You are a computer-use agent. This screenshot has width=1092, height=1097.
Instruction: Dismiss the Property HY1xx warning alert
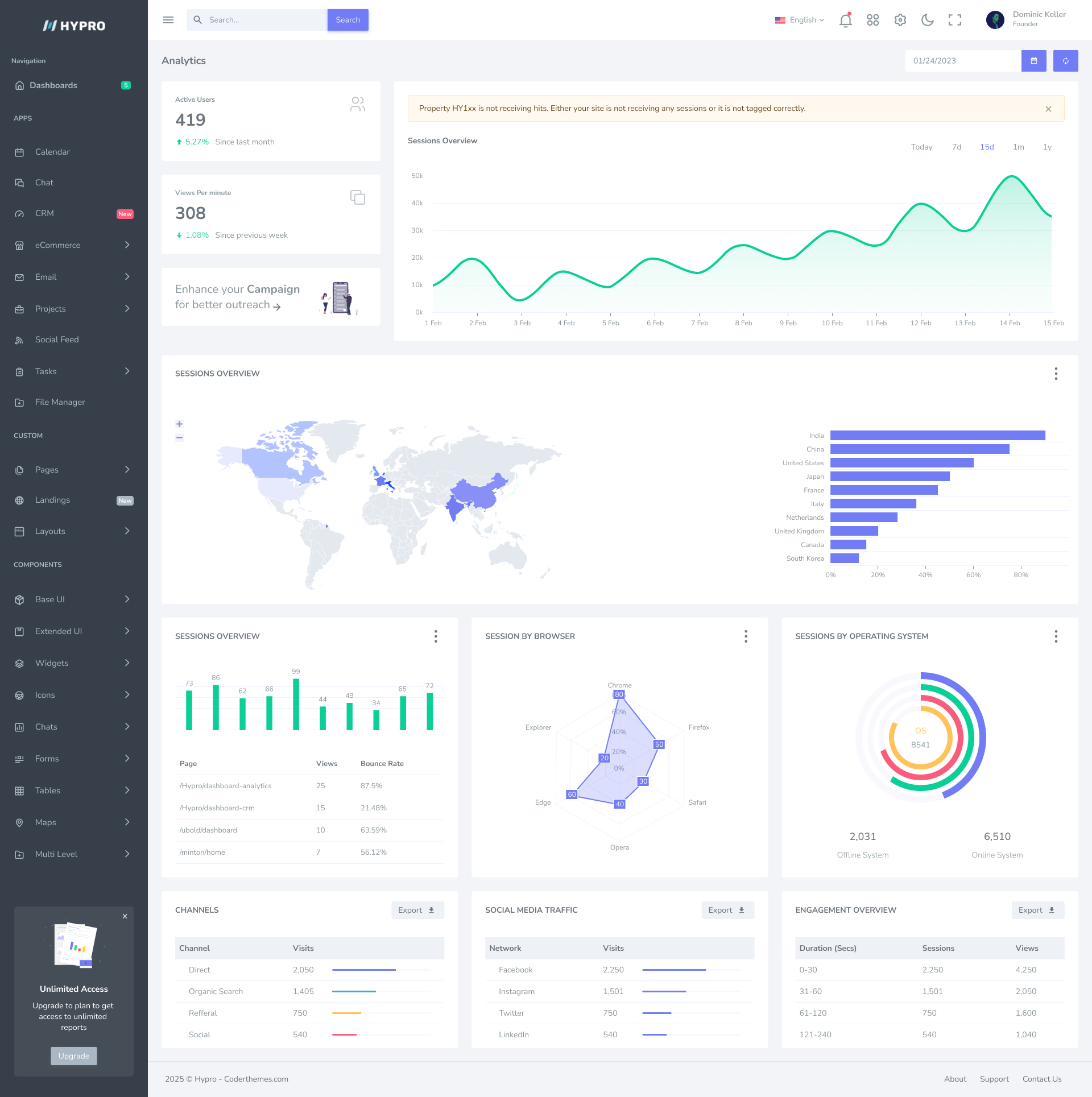[1048, 109]
